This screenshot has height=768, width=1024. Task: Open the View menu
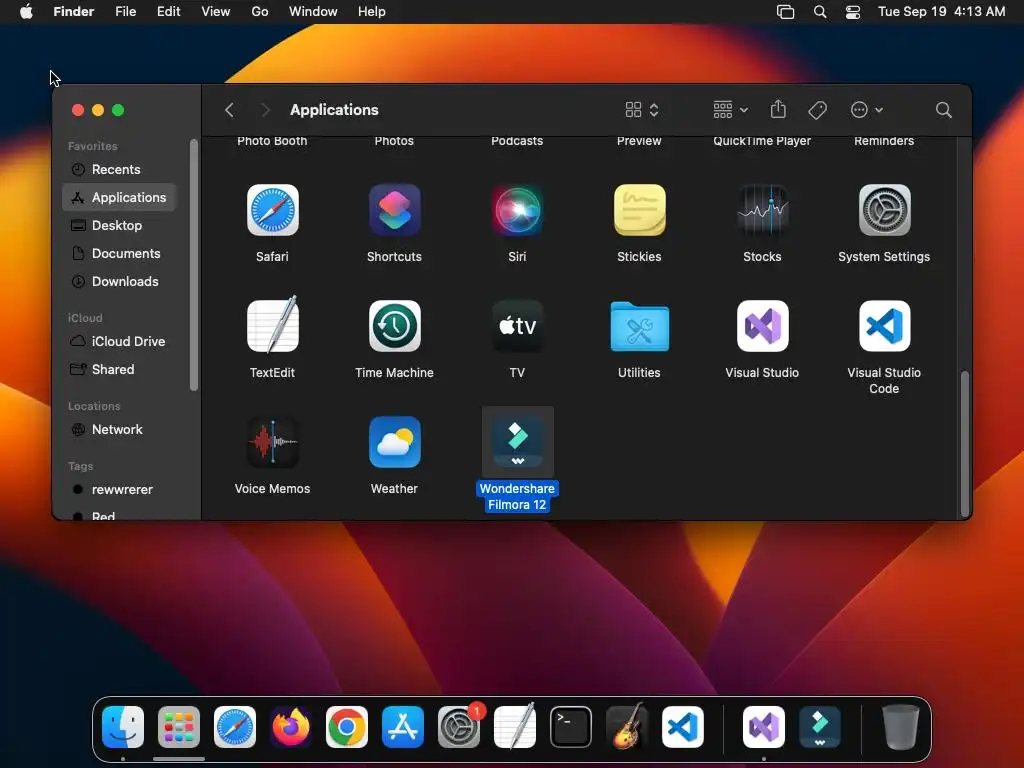click(216, 12)
